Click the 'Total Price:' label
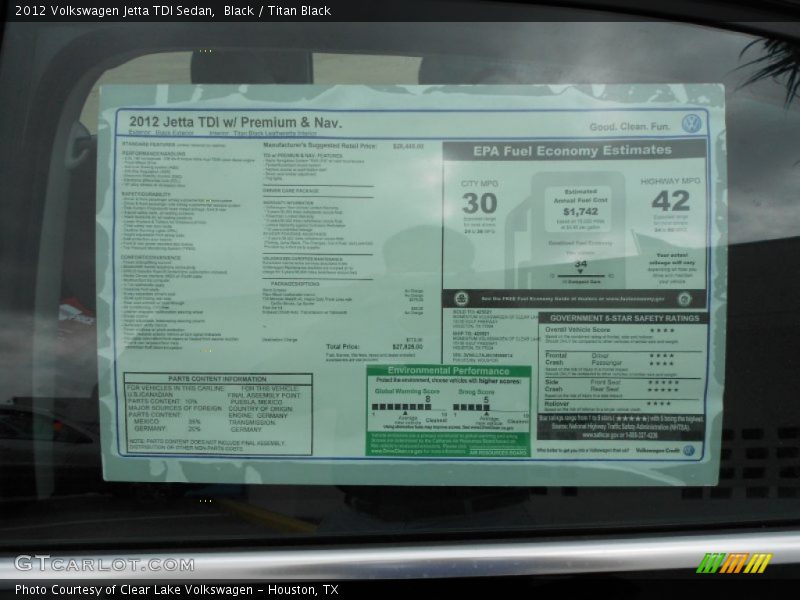This screenshot has width=800, height=600. [342, 347]
